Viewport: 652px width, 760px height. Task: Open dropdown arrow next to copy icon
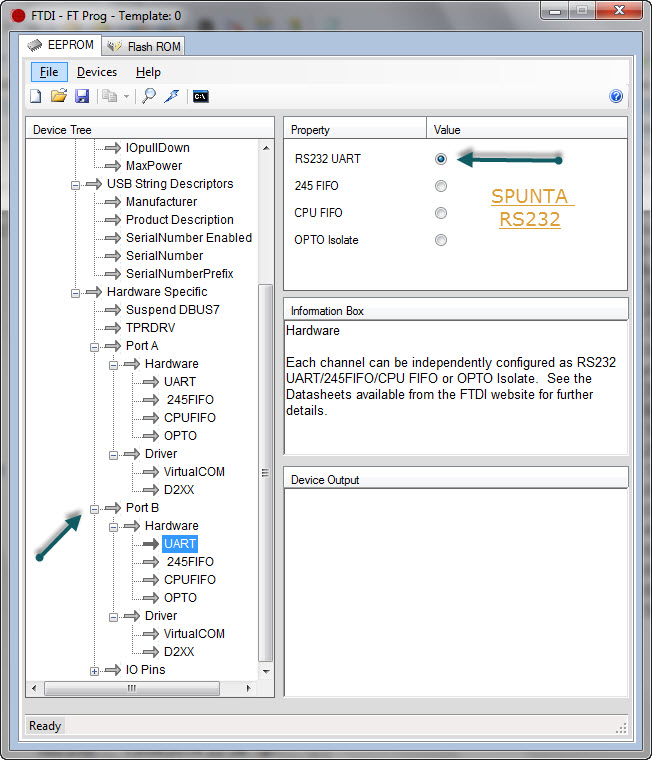[x=126, y=96]
